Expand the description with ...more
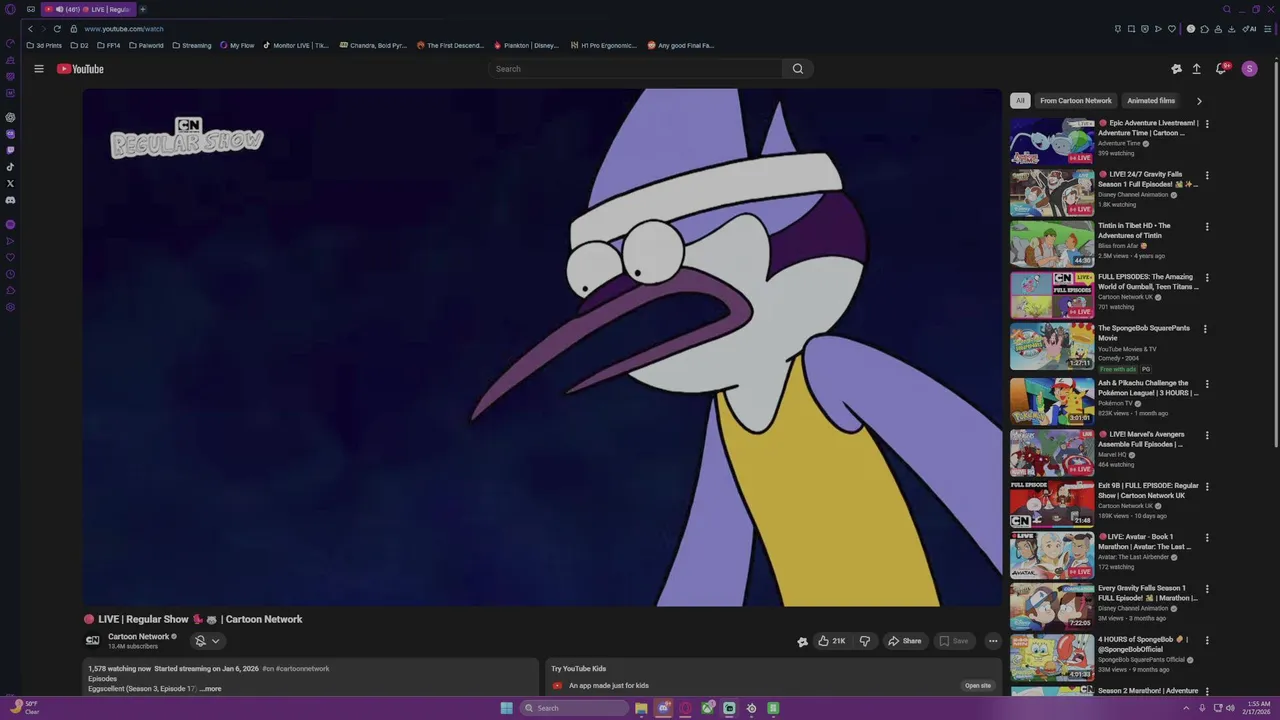The image size is (1280, 720). tap(211, 689)
